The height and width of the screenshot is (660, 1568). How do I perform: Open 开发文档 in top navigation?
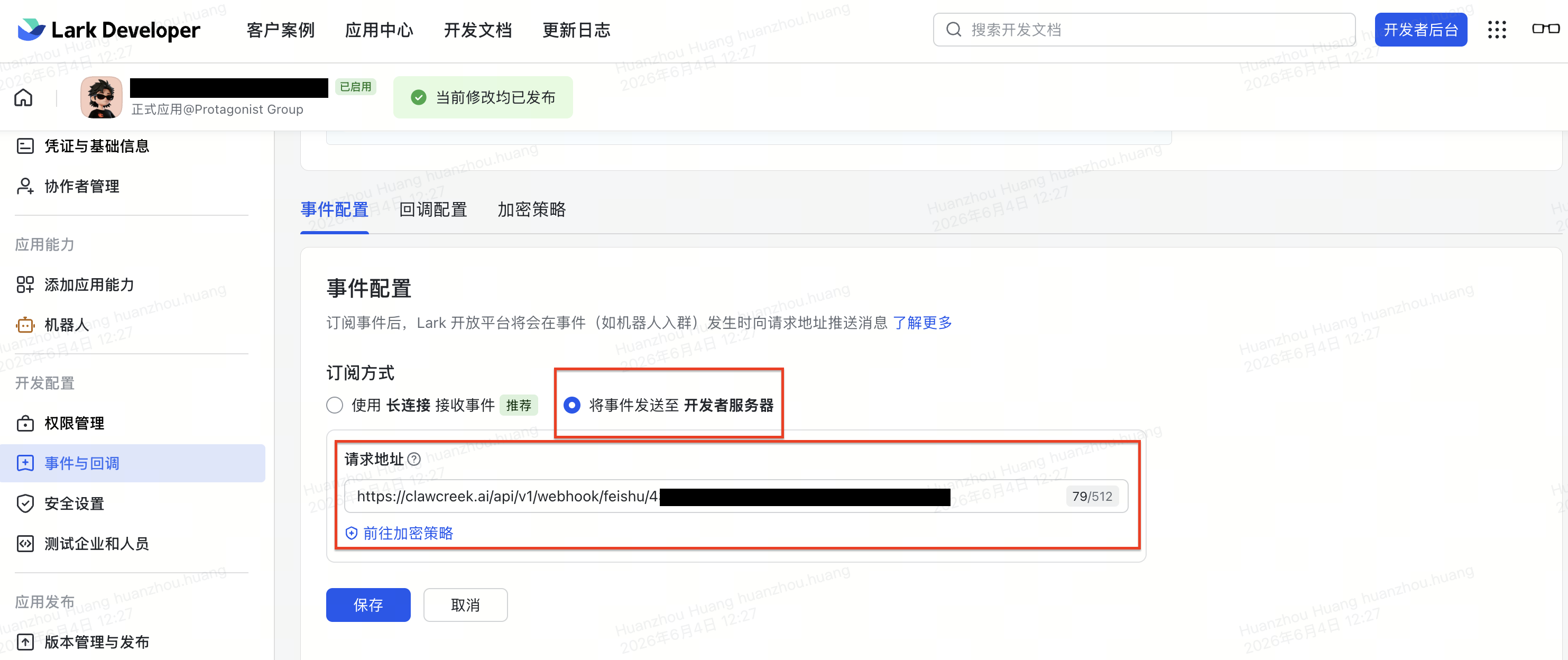click(478, 30)
